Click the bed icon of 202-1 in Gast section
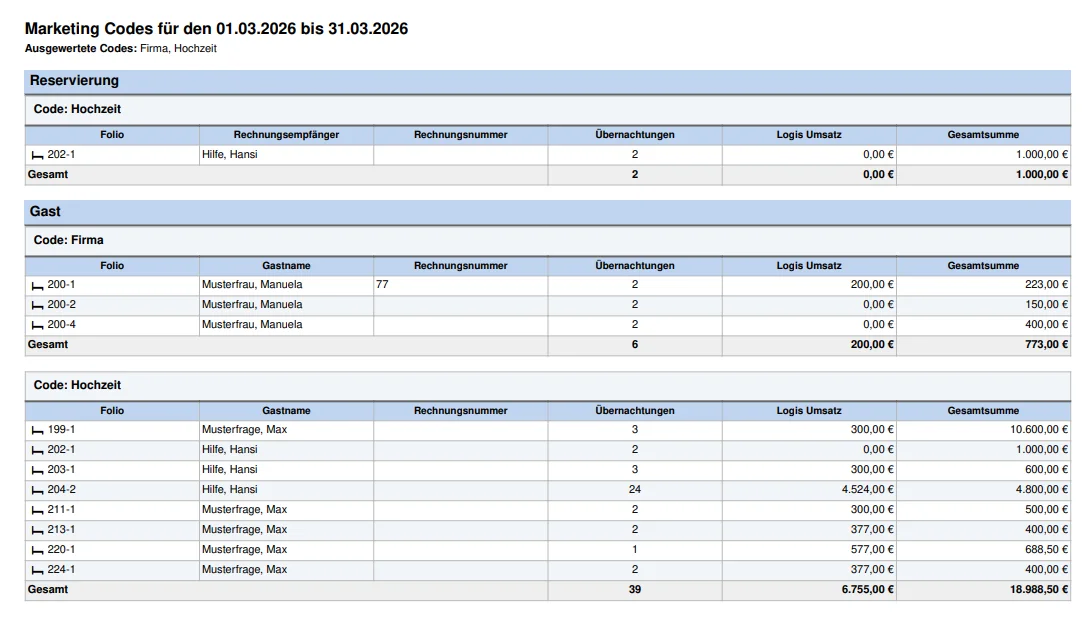 tap(38, 451)
